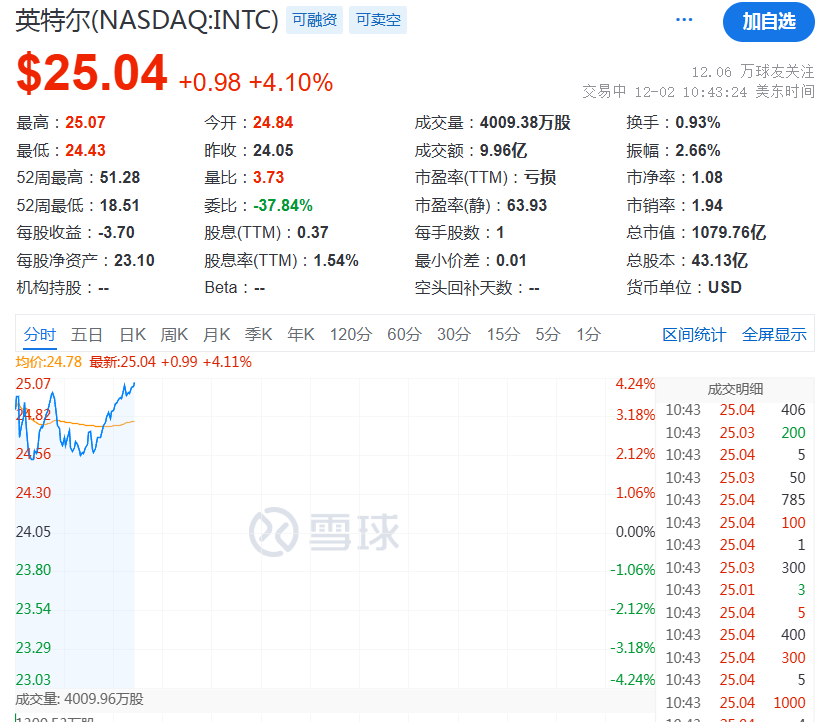Image resolution: width=835 pixels, height=722 pixels.
Task: Select the 年K yearly candlestick tab
Action: point(301,335)
